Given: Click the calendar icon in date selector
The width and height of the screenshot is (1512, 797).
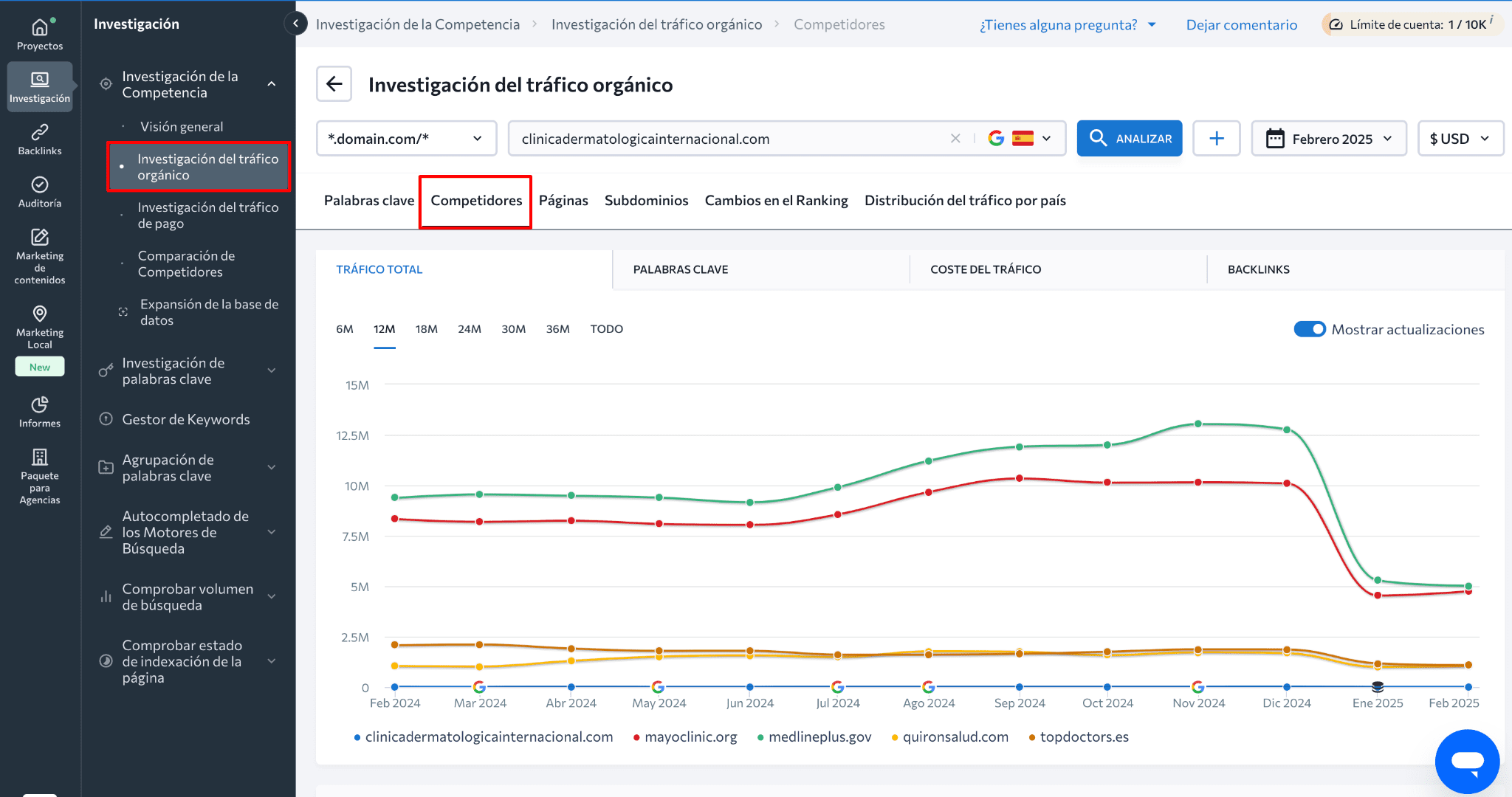Looking at the screenshot, I should [1275, 139].
